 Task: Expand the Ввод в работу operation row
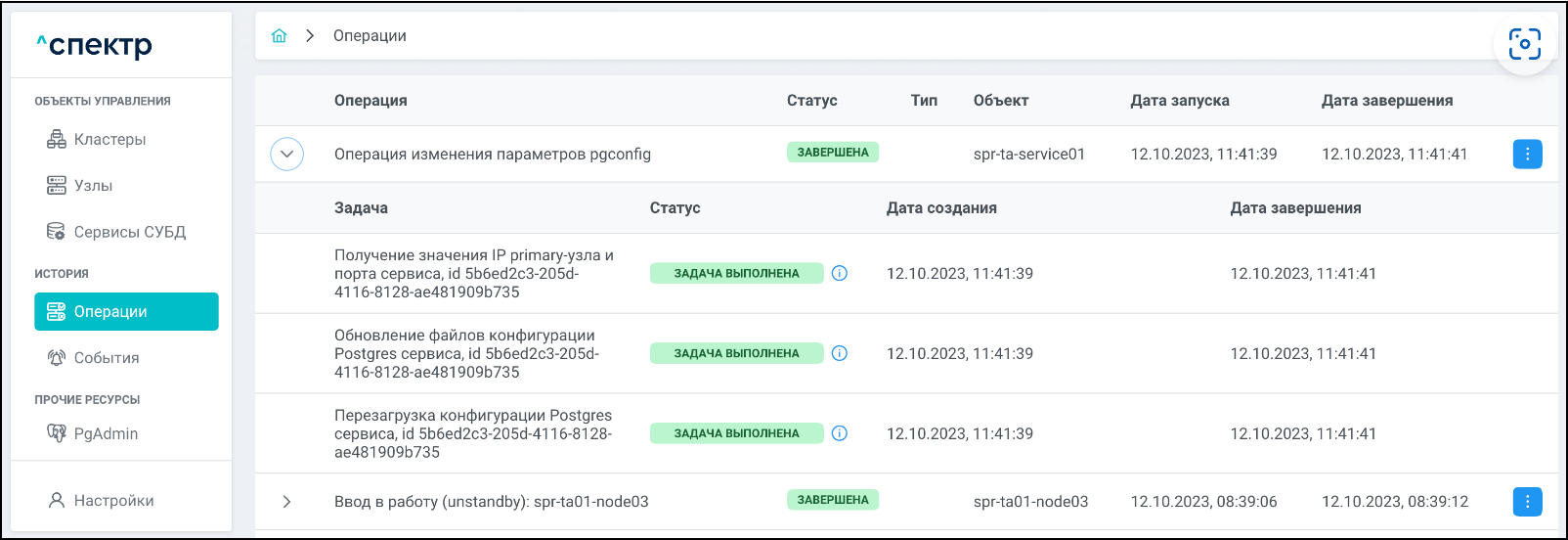click(x=286, y=502)
